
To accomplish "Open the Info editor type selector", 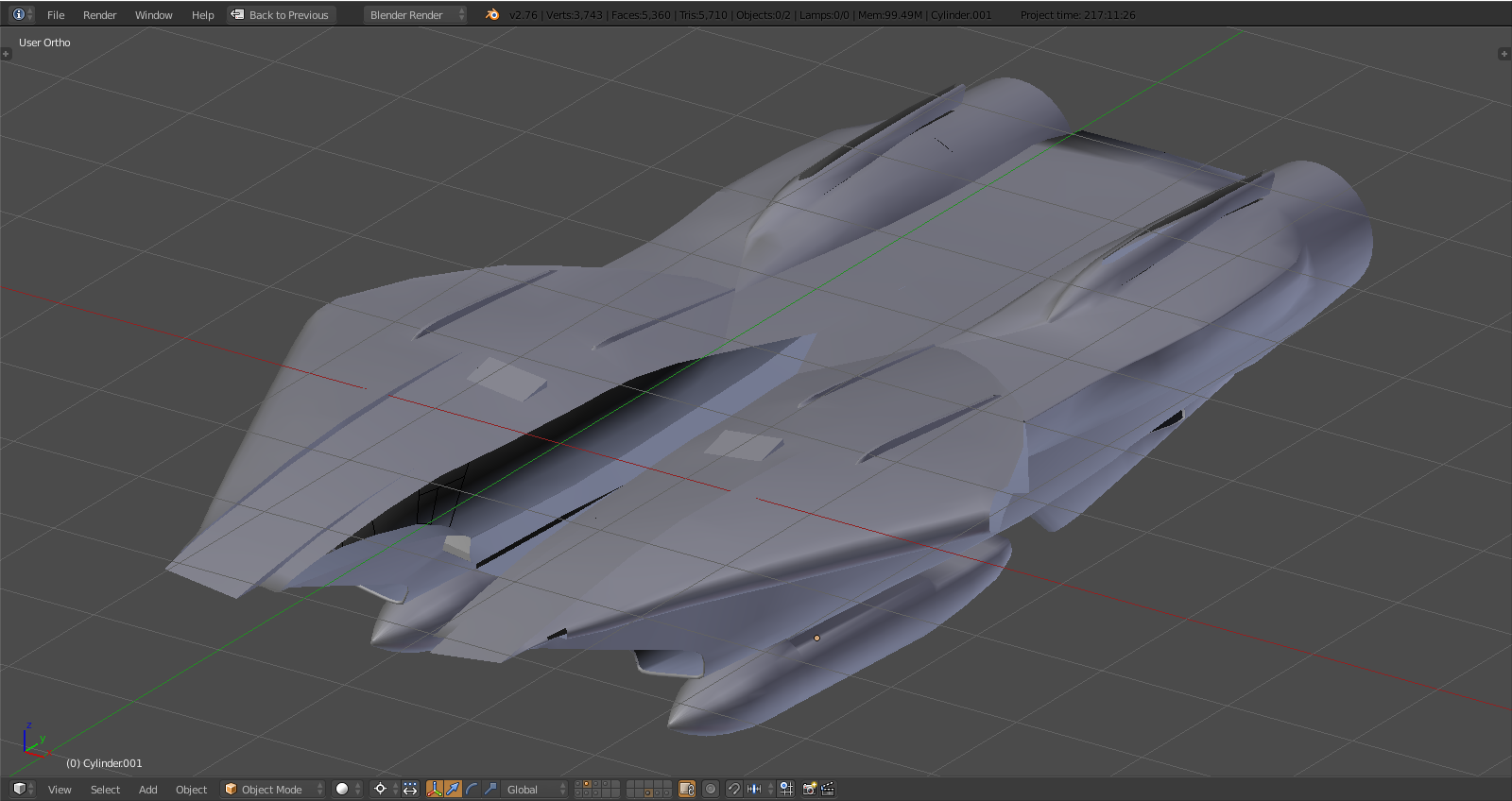I will tap(22, 14).
